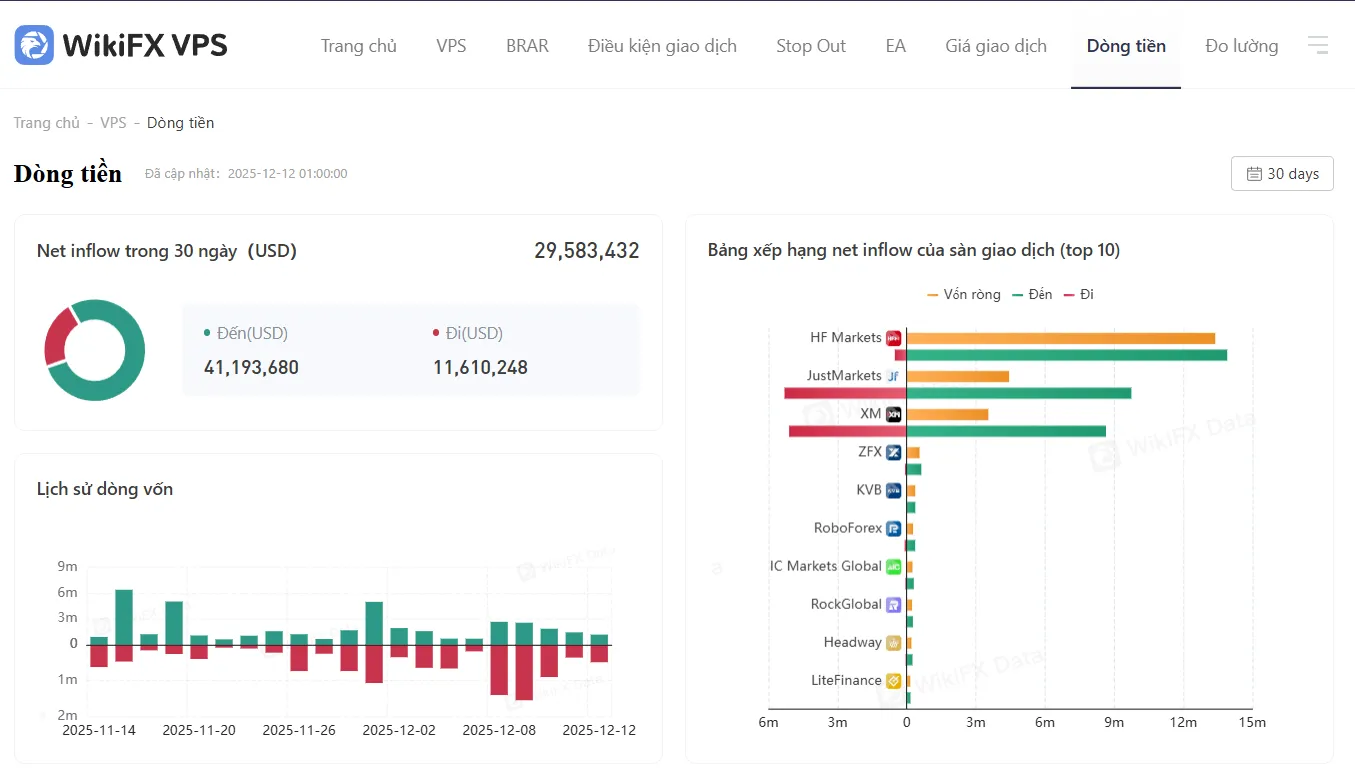Click the LiteFinance broker logo
The width and height of the screenshot is (1355, 778).
tap(894, 680)
